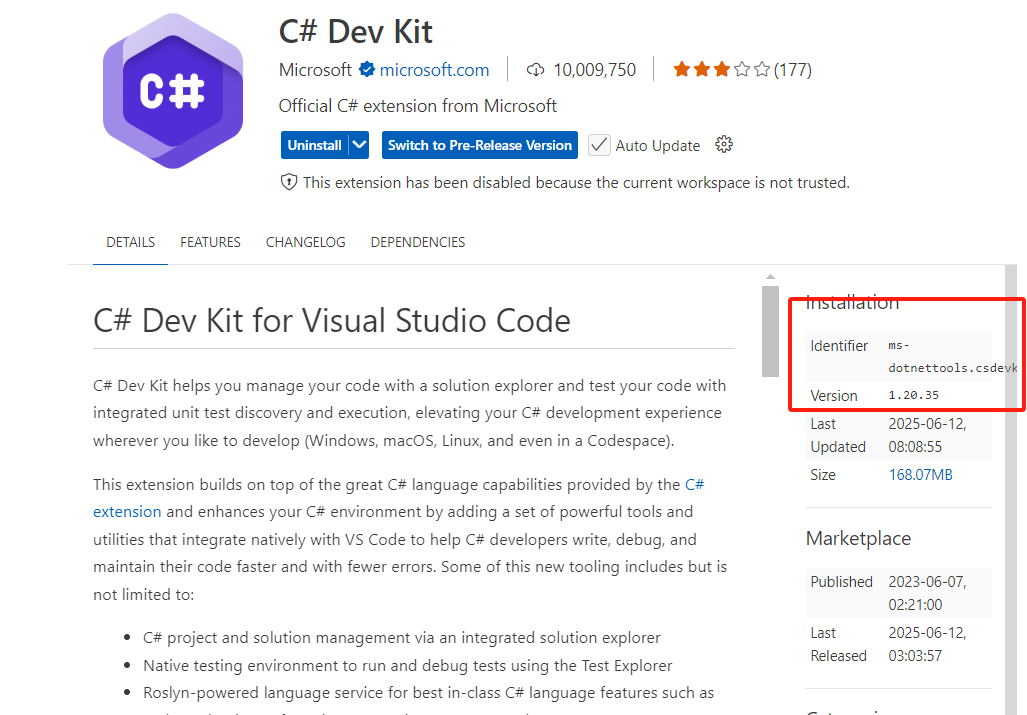Click the (177) ratings count
Image resolution: width=1027 pixels, height=715 pixels.
pos(793,69)
